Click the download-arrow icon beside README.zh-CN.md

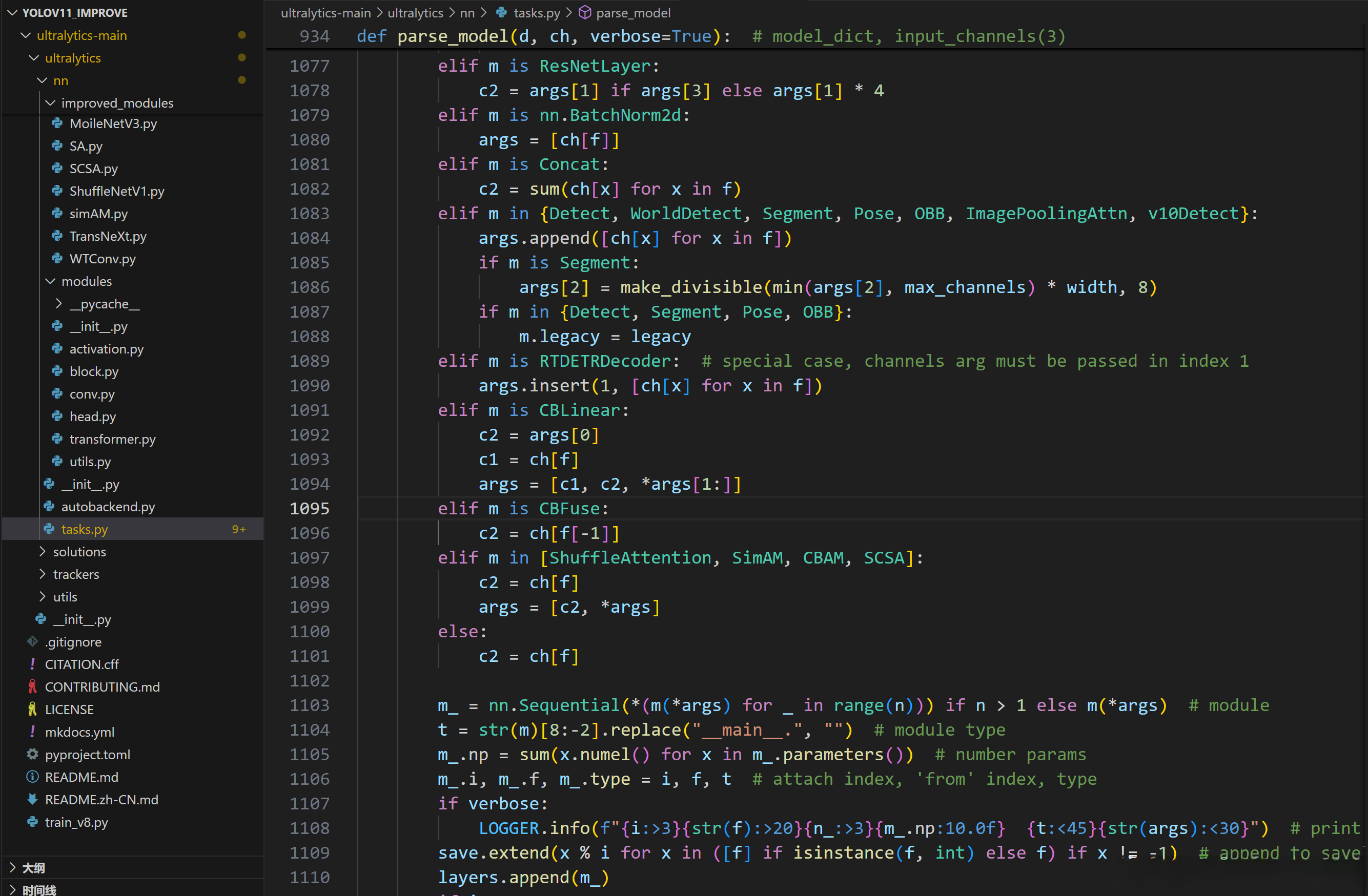(x=33, y=799)
